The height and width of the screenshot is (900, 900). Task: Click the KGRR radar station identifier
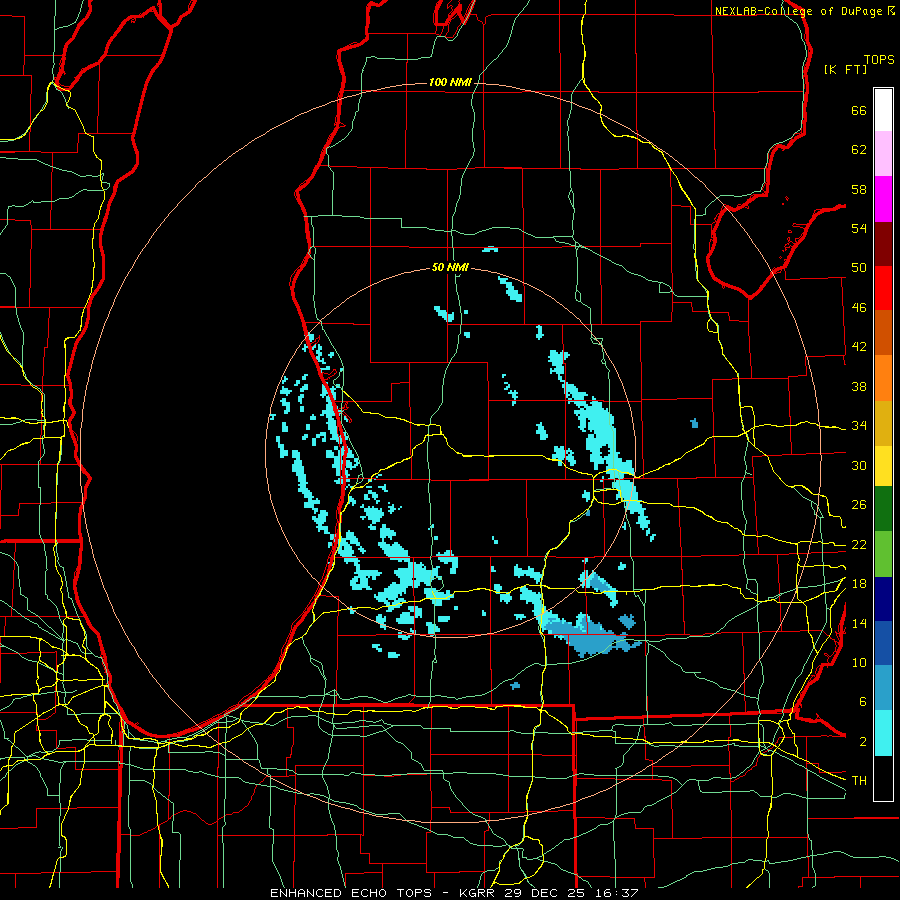[477, 893]
